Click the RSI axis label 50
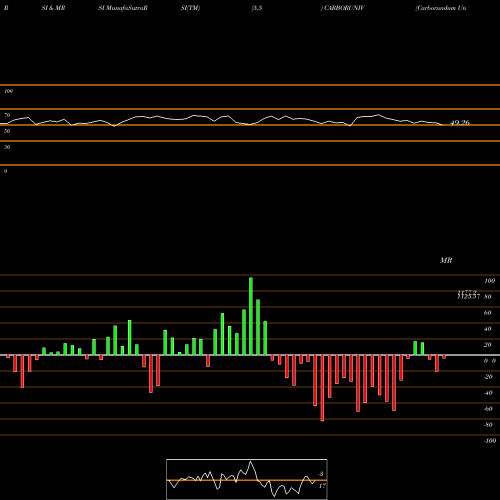Image resolution: width=500 pixels, height=500 pixels. point(7,131)
